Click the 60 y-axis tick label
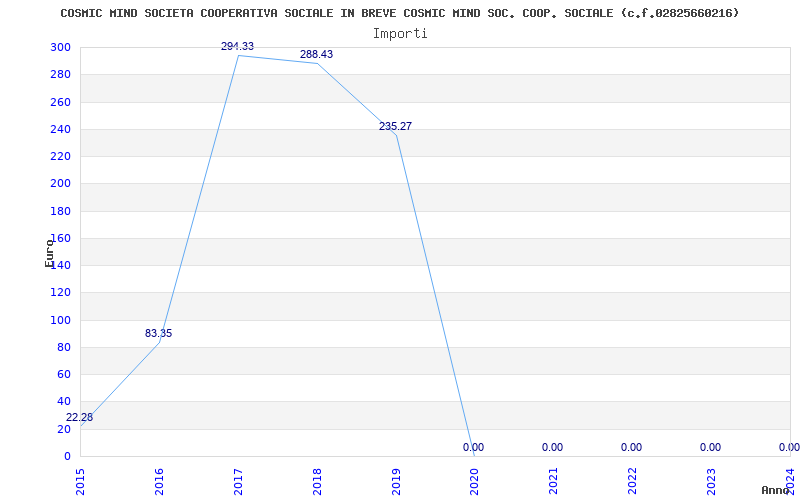800x500 pixels. (64, 374)
